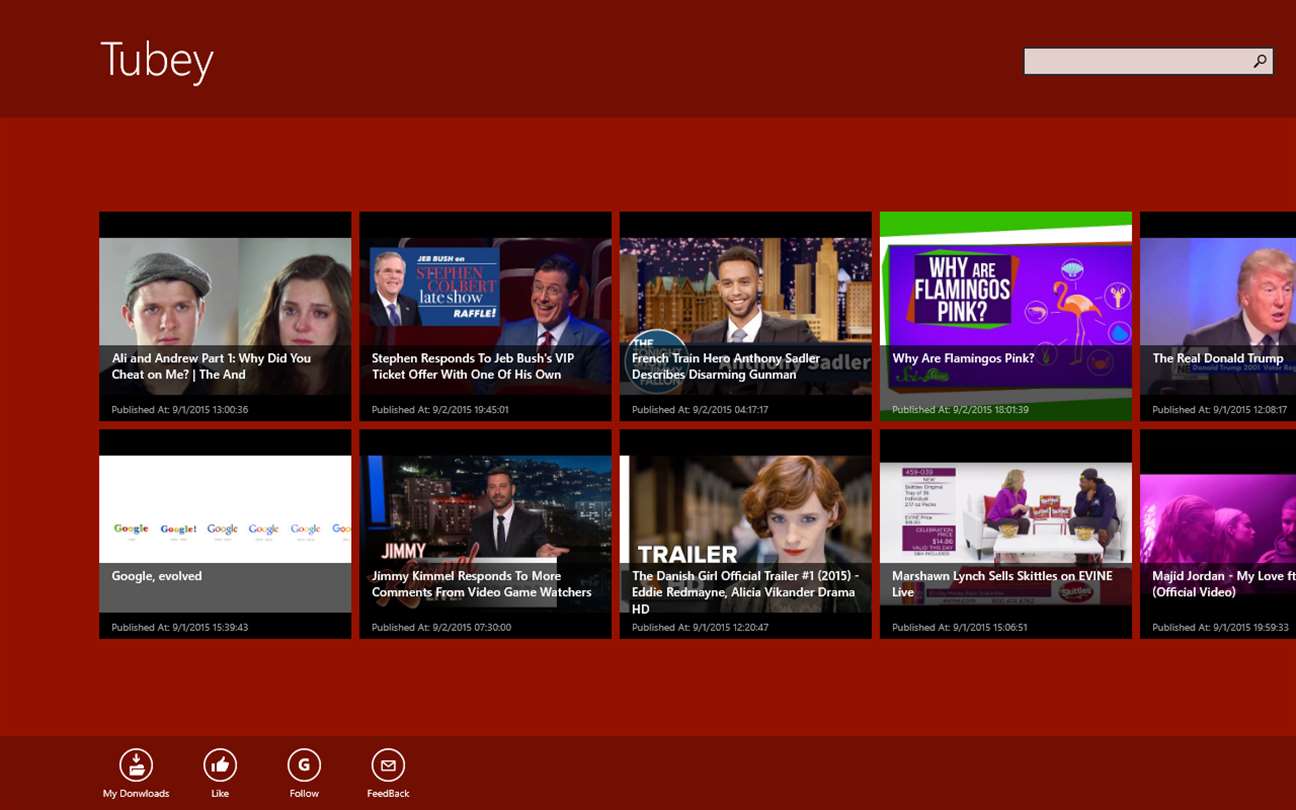The height and width of the screenshot is (810, 1296).
Task: Open The Real Donald Trump video
Action: pyautogui.click(x=1218, y=316)
